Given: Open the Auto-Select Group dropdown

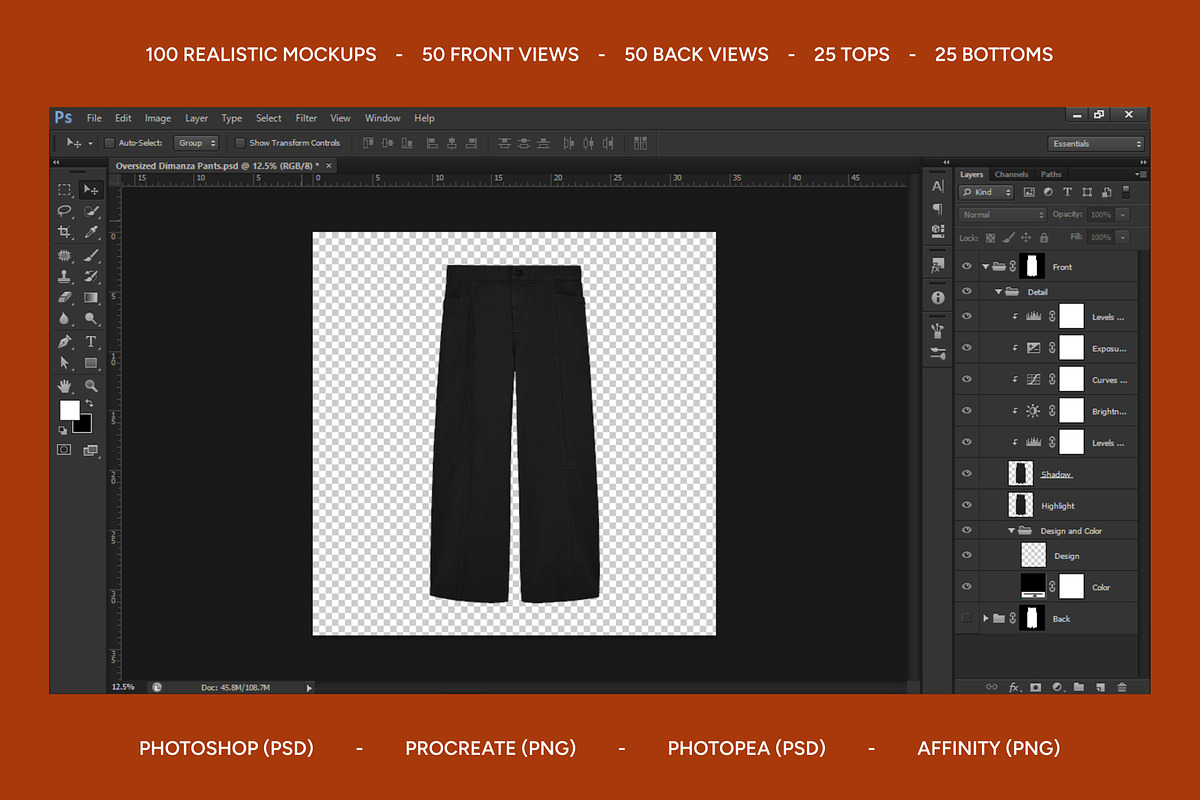Looking at the screenshot, I should (196, 143).
